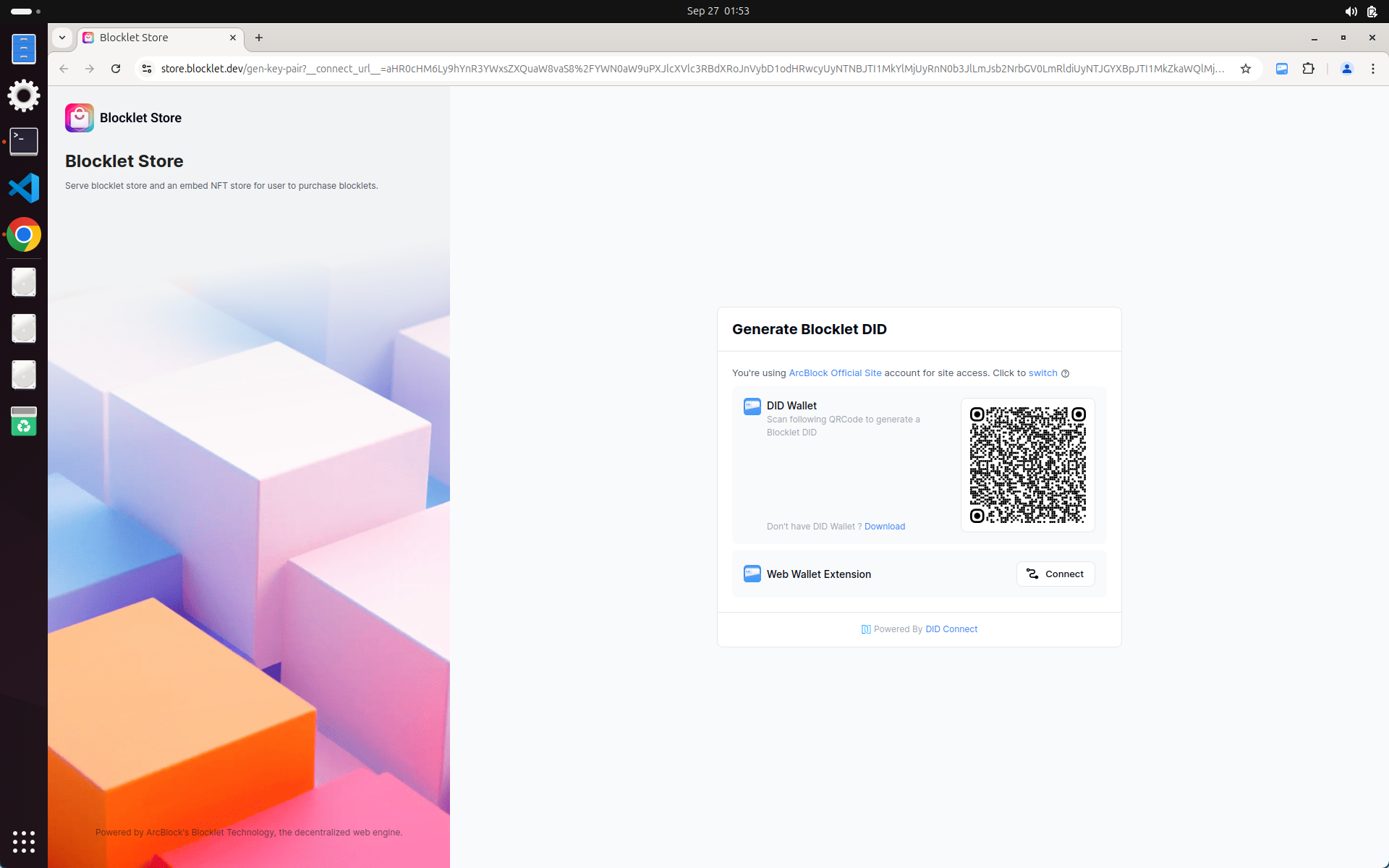The width and height of the screenshot is (1389, 868).
Task: Expand the tab search dropdown
Action: tap(62, 38)
